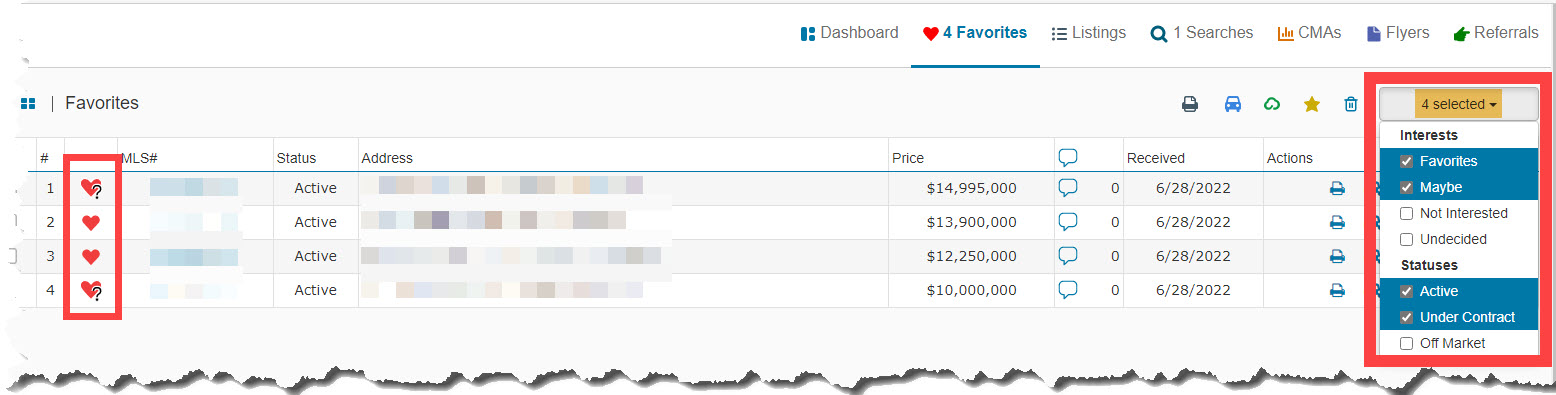
Task: Collapse the 4 selected filter dropdown
Action: click(1458, 104)
